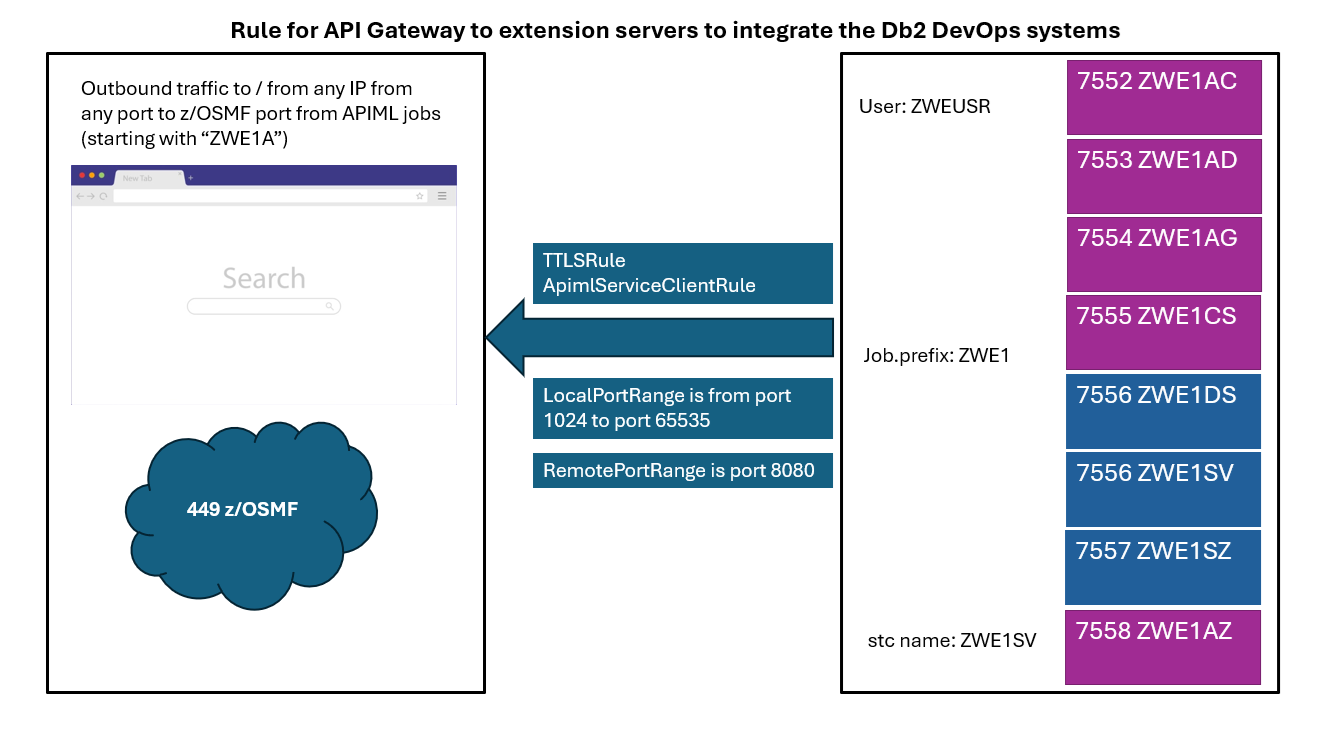Click the TTLSRule ApimlServiceClientRule label
The width and height of the screenshot is (1328, 746).
683,273
